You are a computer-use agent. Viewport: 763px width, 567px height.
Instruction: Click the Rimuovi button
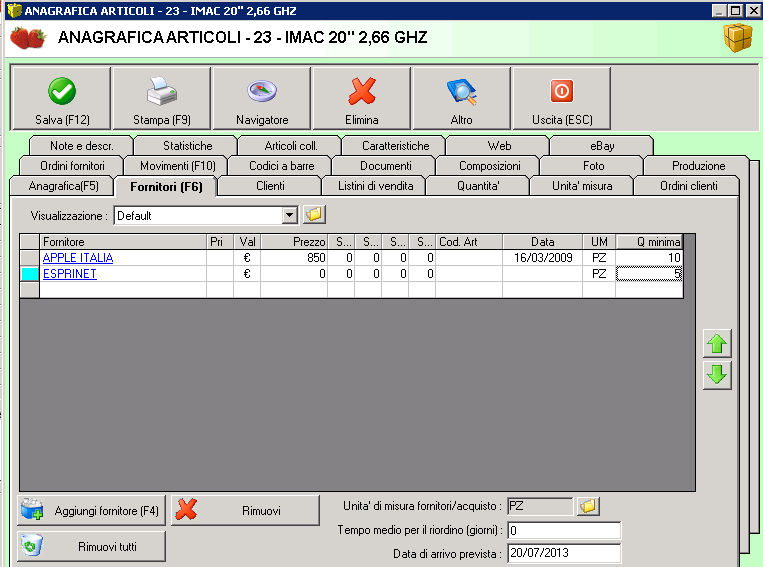click(x=245, y=511)
